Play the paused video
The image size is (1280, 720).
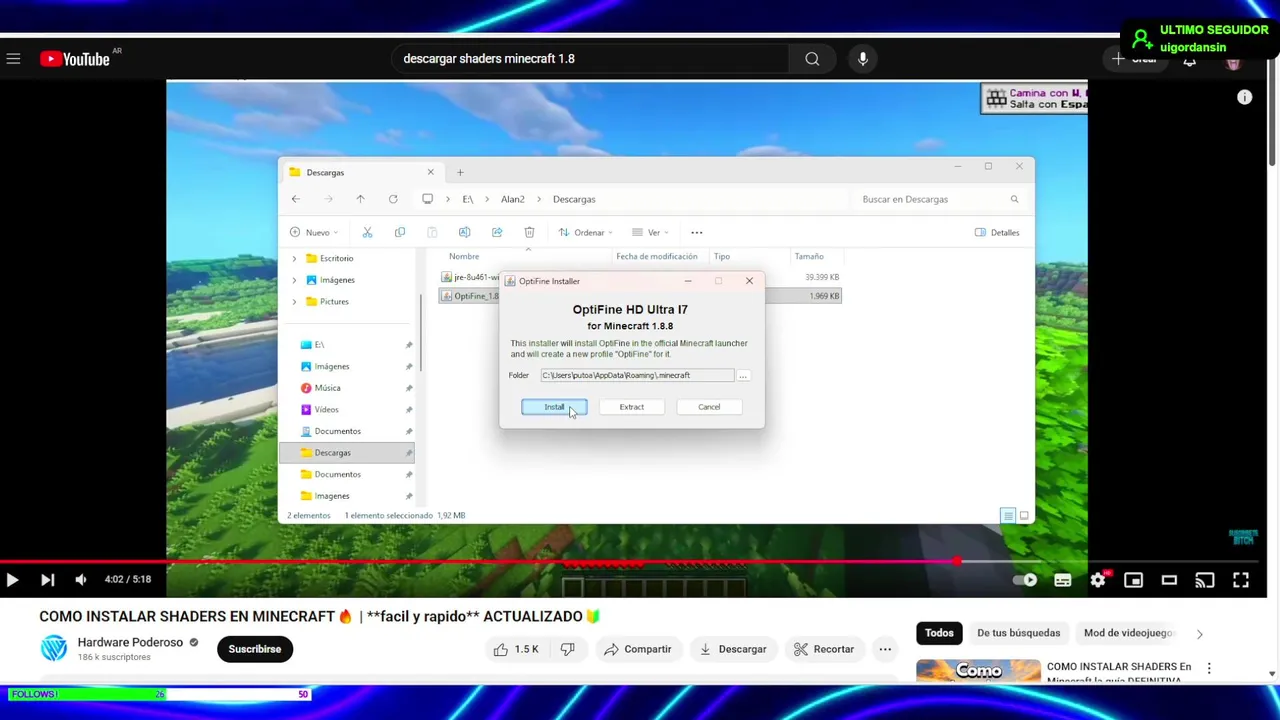click(x=12, y=579)
